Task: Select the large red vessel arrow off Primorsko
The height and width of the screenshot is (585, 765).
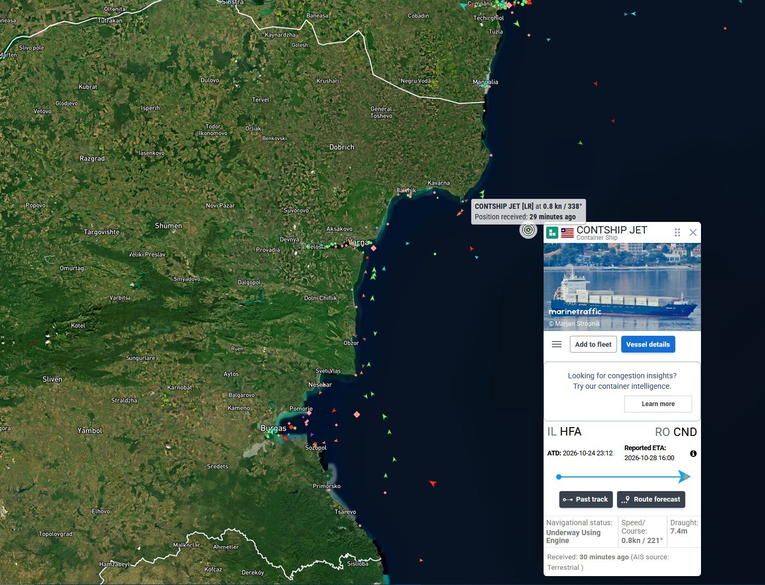Action: pyautogui.click(x=432, y=483)
